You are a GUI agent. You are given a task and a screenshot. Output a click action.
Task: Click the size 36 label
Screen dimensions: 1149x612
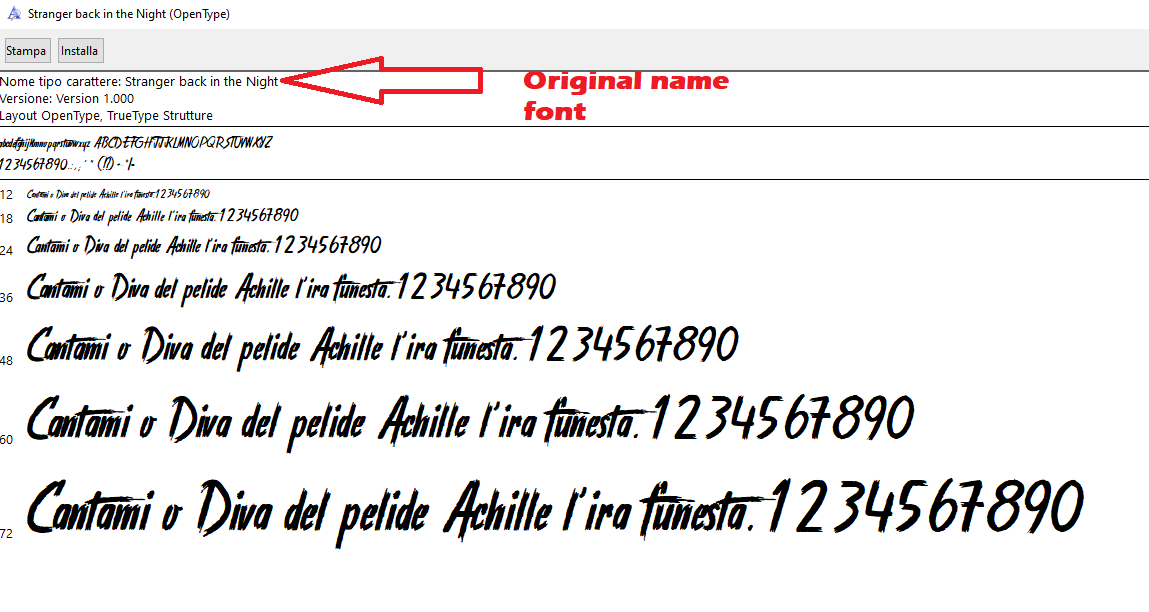click(7, 297)
